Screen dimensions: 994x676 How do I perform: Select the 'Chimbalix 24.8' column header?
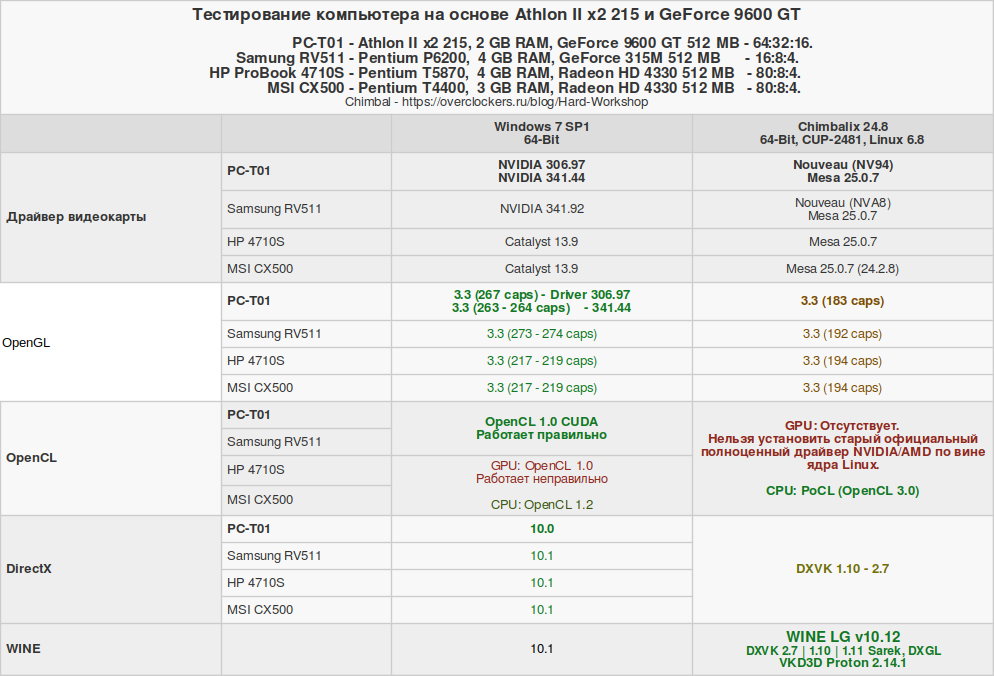coord(842,133)
